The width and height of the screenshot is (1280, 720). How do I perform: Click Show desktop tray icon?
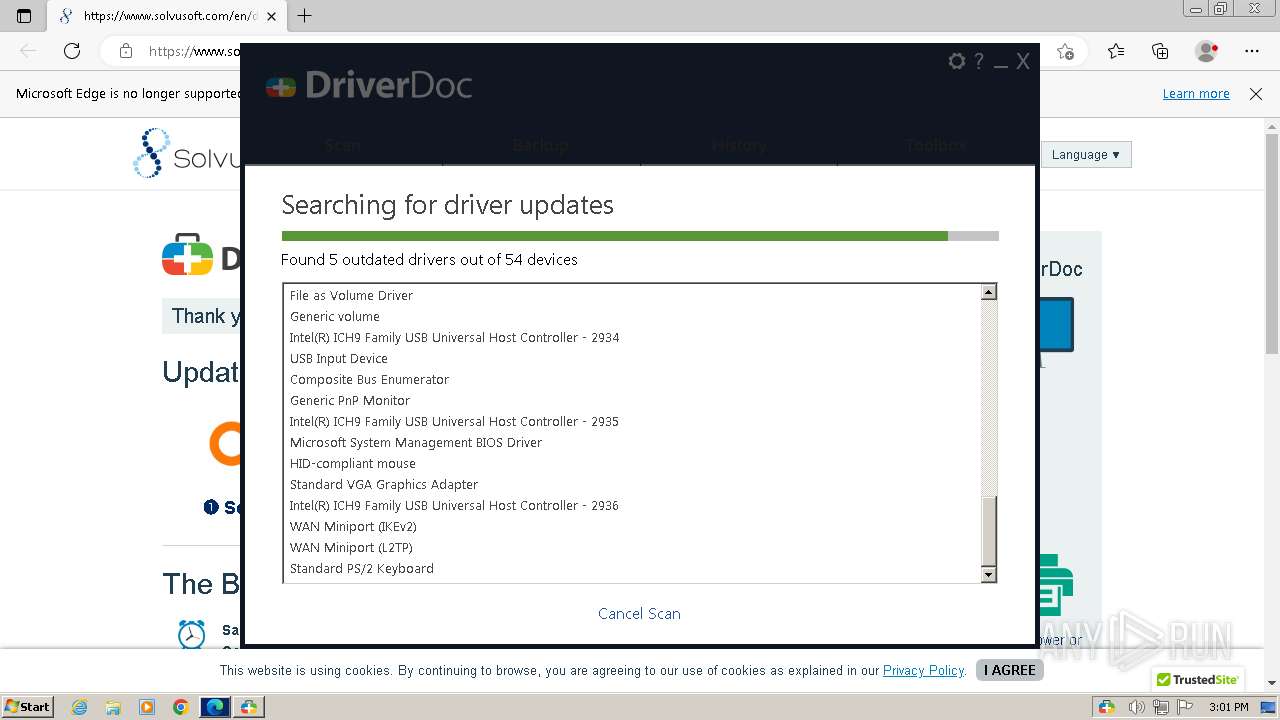[1268, 707]
